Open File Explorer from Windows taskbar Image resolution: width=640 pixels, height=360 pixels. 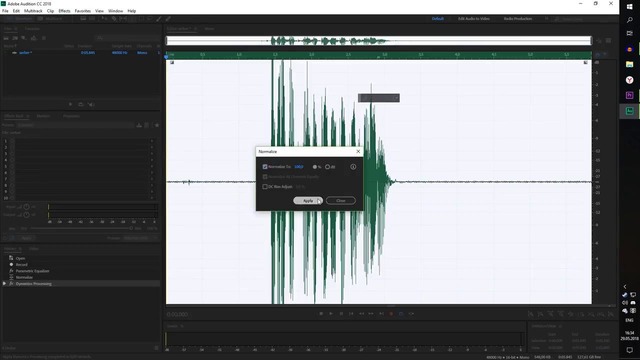pyautogui.click(x=629, y=64)
